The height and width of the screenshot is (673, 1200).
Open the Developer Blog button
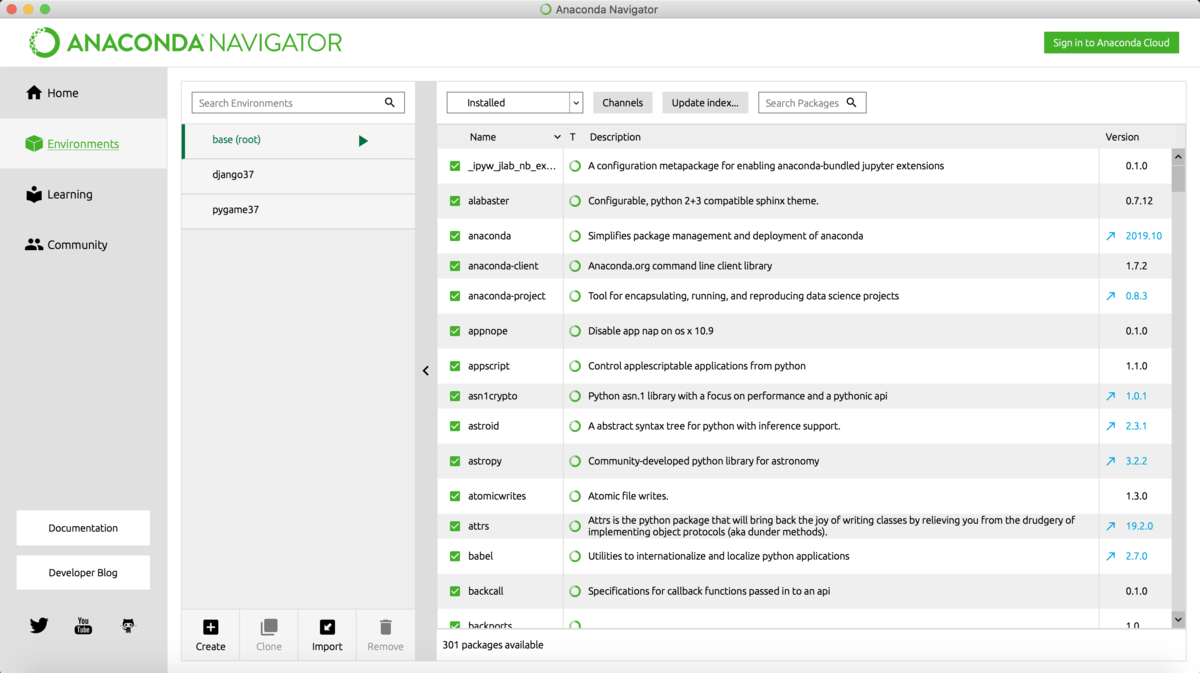pyautogui.click(x=83, y=573)
